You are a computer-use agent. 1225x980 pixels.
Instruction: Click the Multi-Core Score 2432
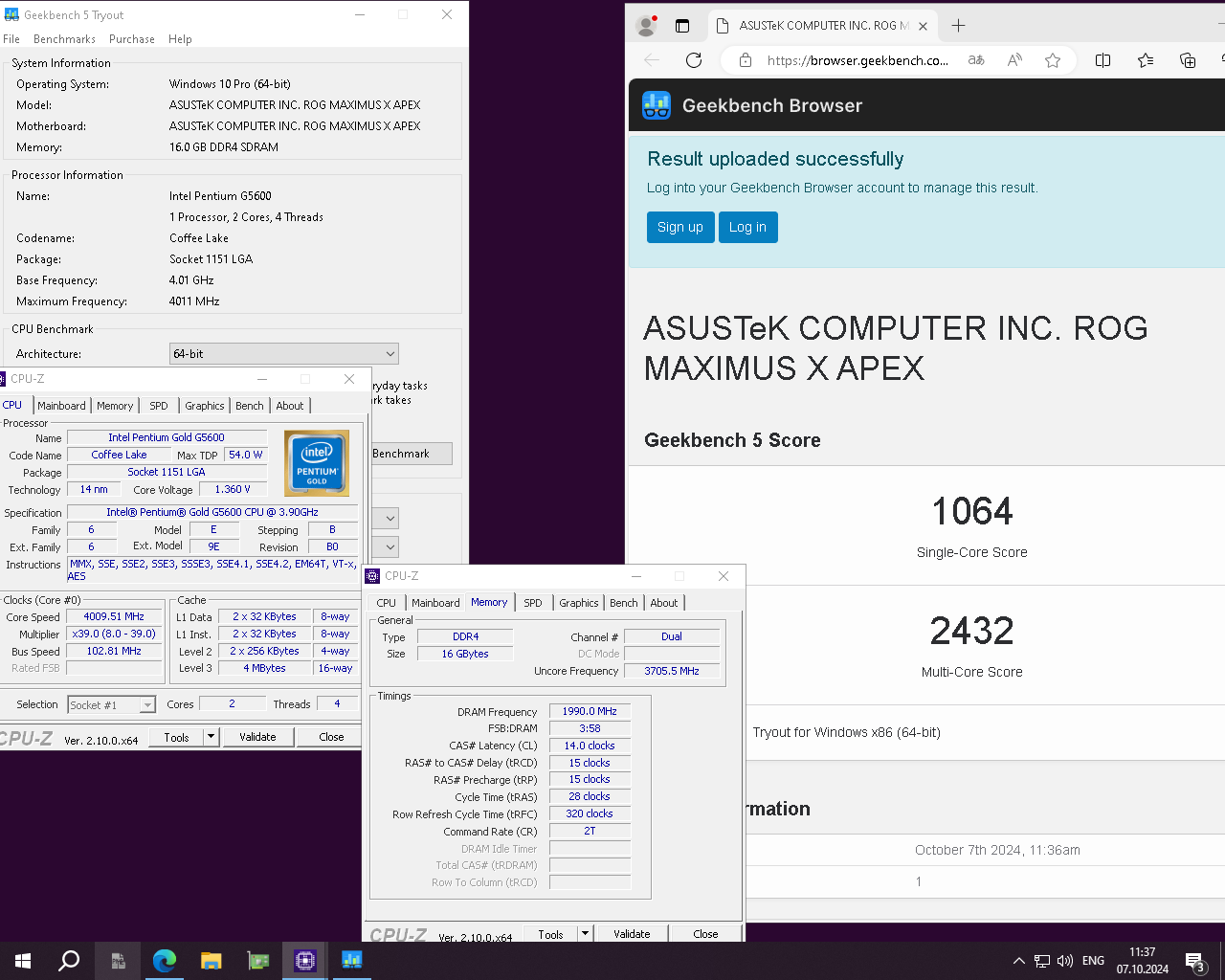972,631
